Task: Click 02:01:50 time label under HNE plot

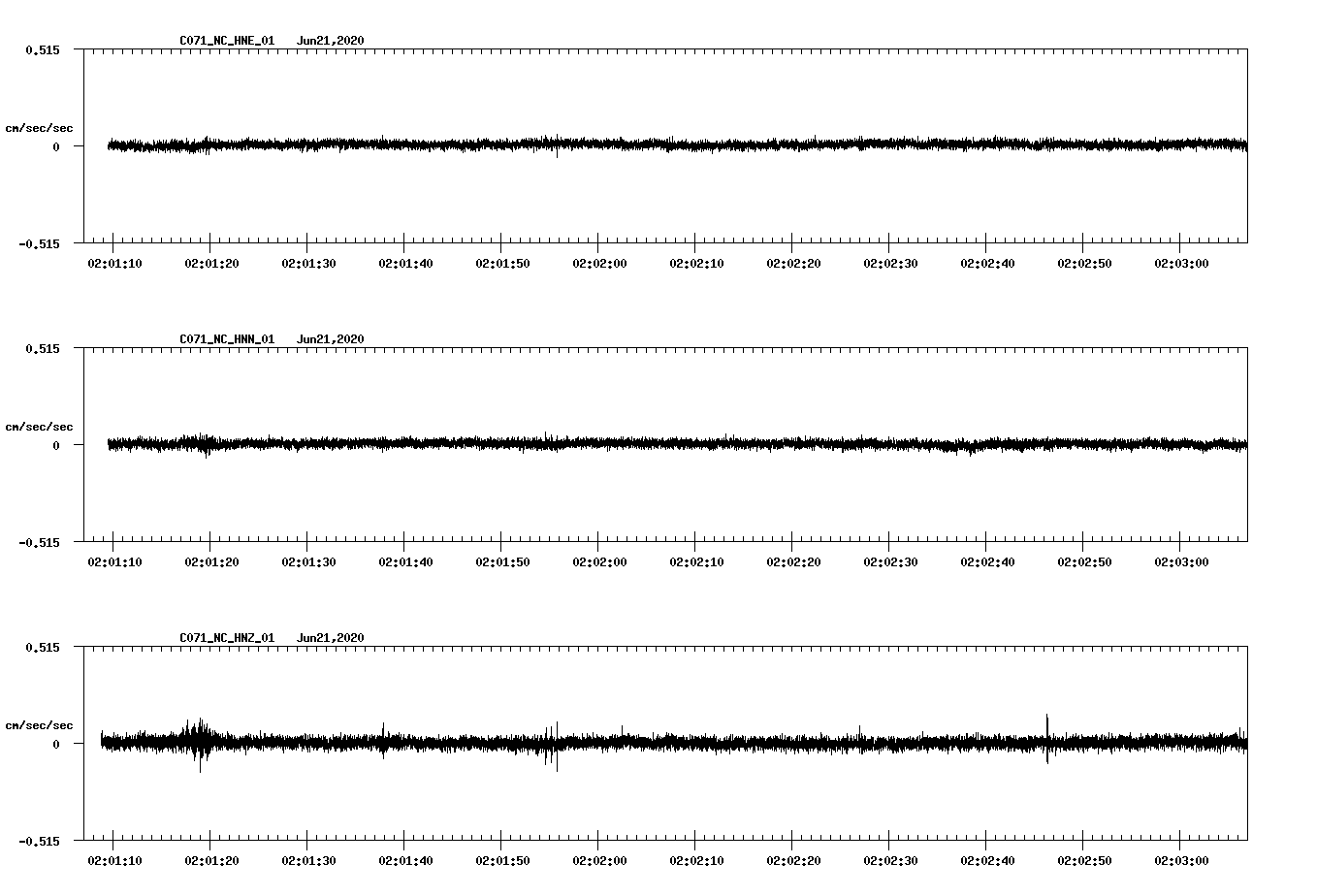Action: tap(502, 264)
